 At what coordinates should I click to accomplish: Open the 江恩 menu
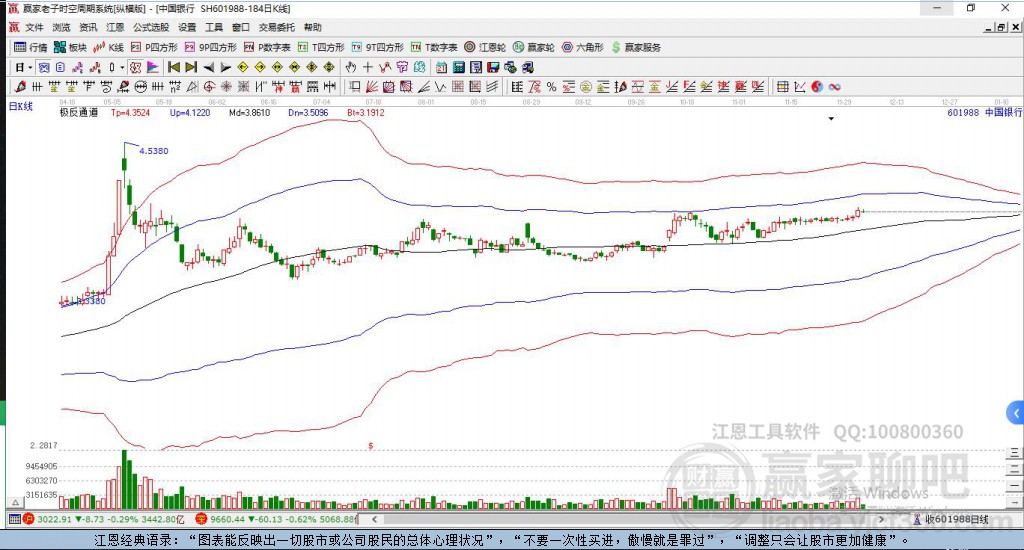(x=115, y=27)
